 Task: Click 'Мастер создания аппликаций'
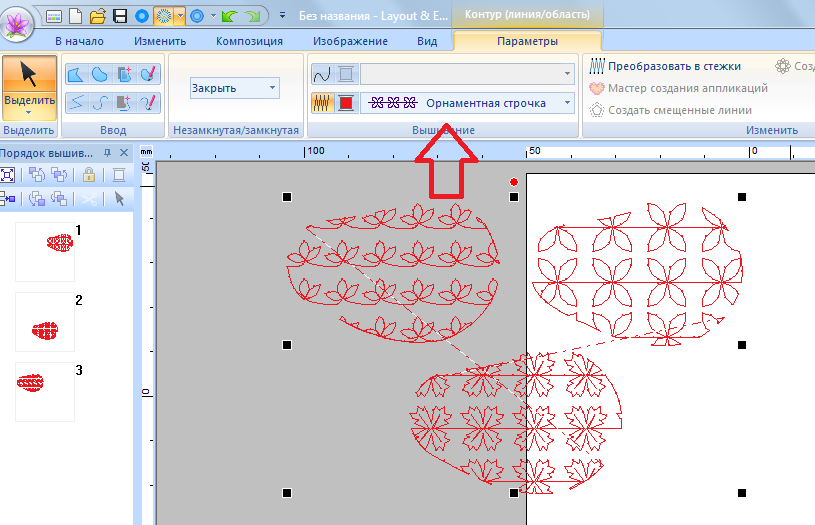tap(678, 88)
